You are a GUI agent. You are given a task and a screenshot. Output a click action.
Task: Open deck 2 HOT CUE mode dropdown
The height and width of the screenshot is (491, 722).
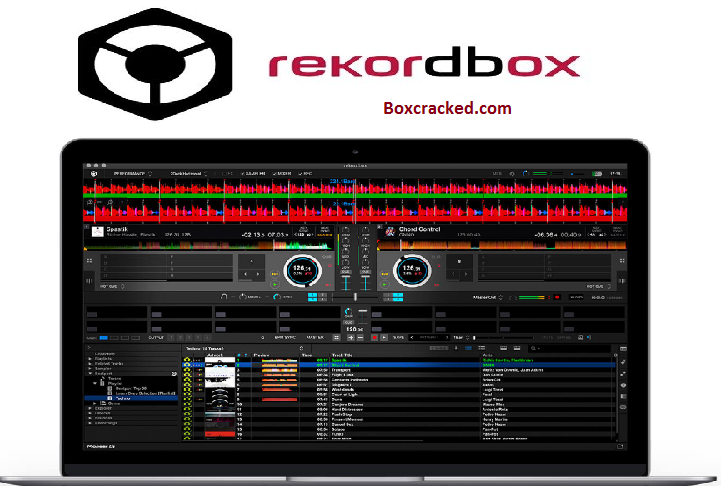click(599, 286)
